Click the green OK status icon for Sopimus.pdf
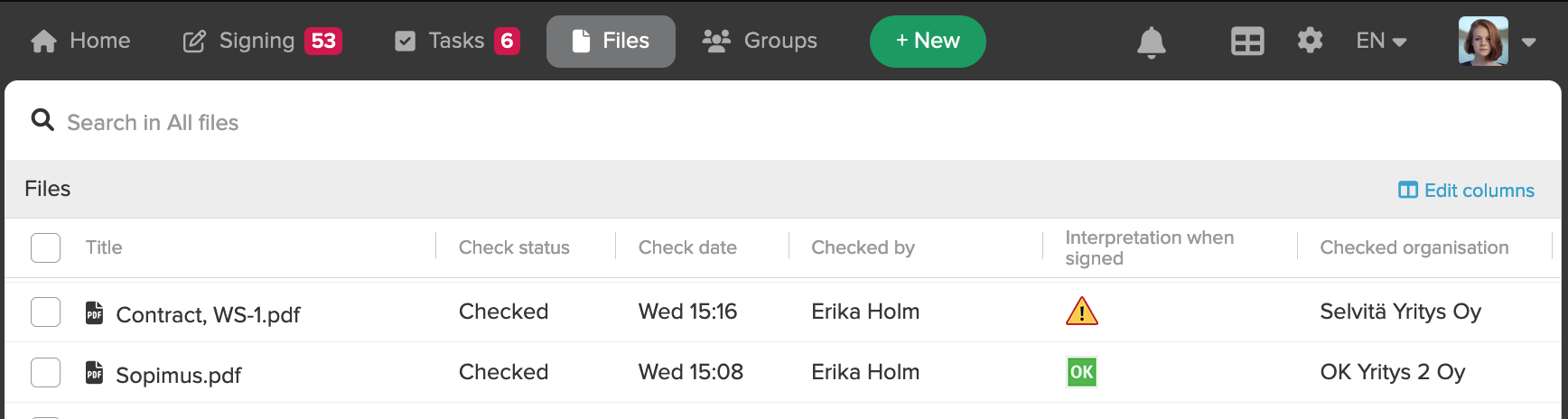The image size is (1568, 419). pyautogui.click(x=1081, y=372)
